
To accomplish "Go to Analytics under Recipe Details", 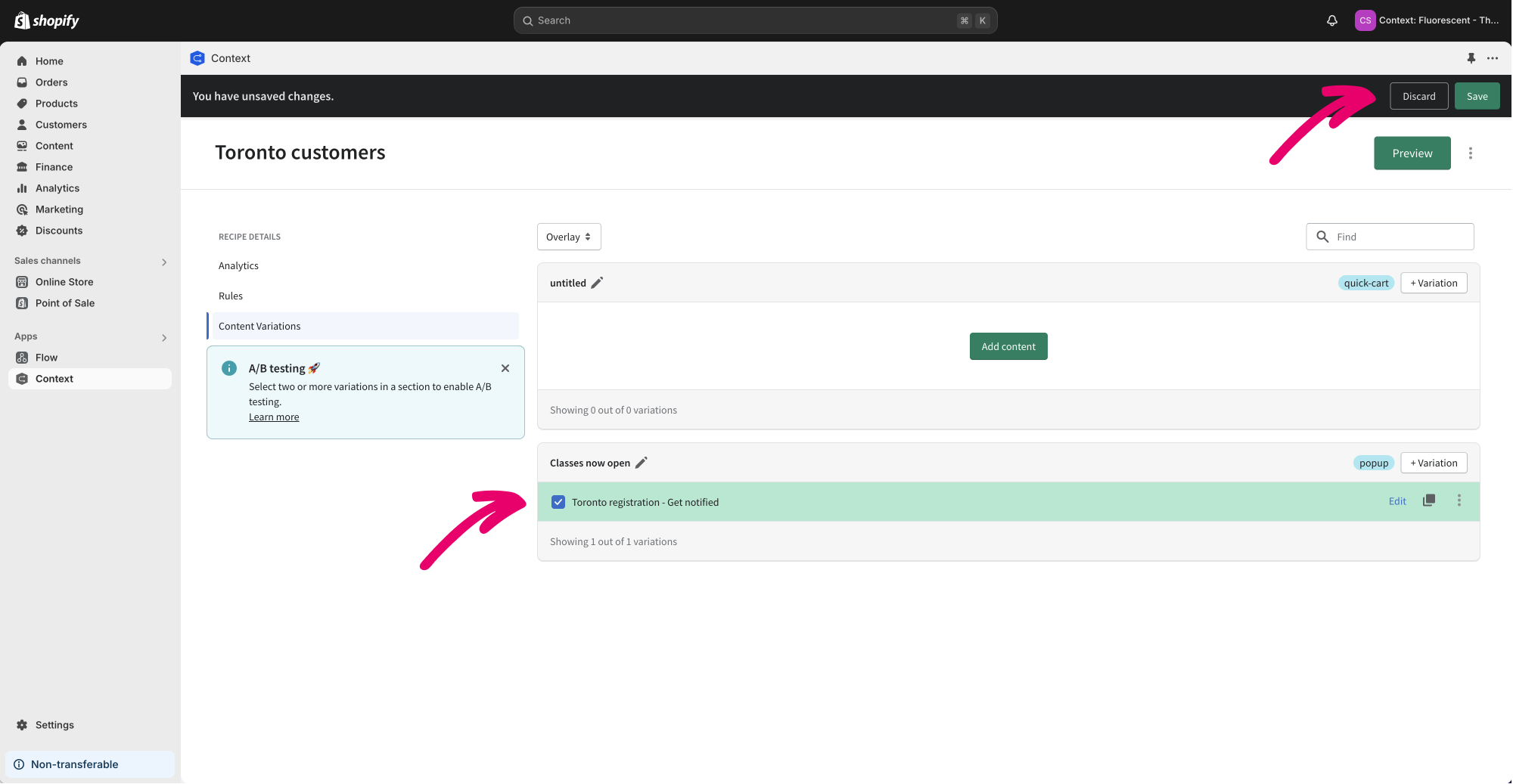I will point(238,266).
